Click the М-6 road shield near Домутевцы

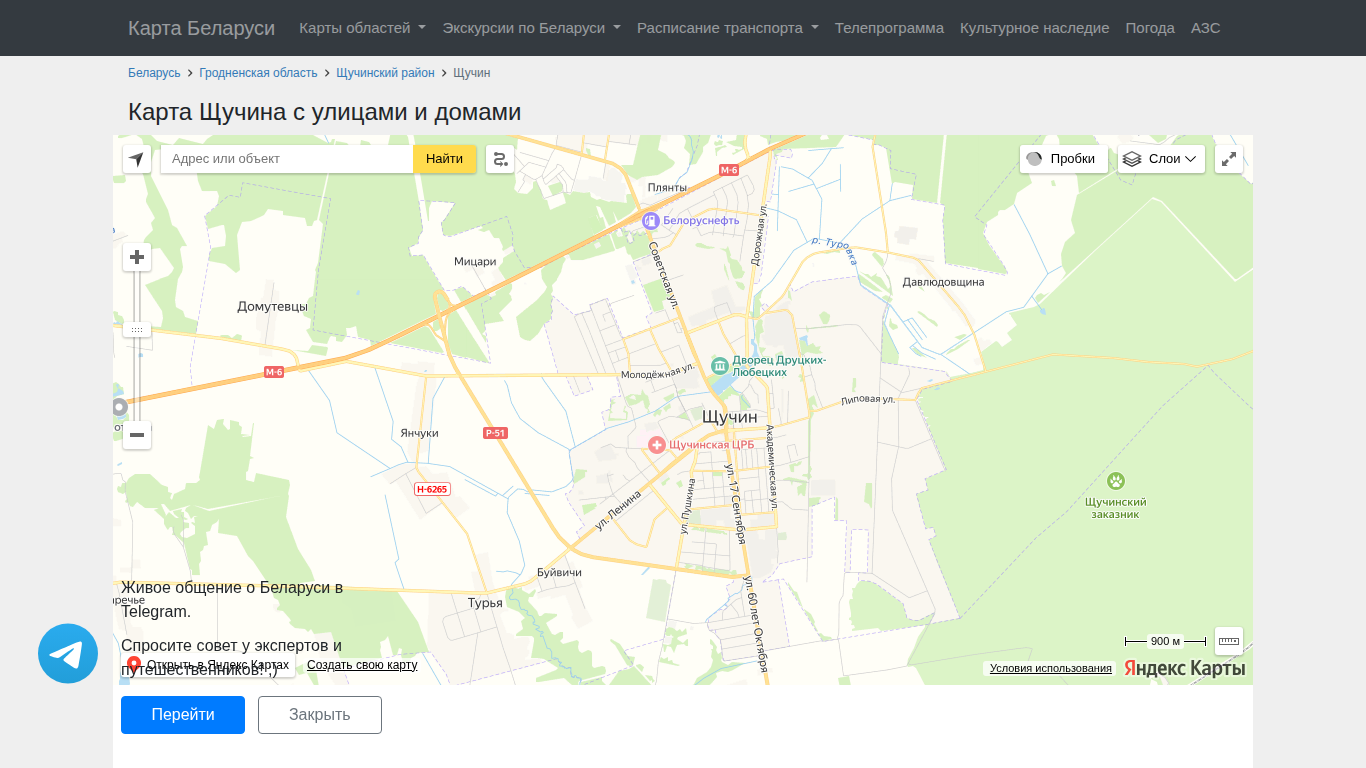pos(274,372)
